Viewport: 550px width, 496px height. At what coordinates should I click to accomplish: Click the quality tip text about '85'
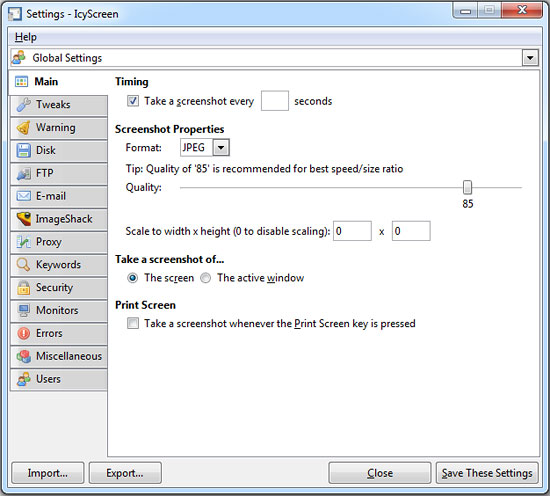(x=264, y=169)
